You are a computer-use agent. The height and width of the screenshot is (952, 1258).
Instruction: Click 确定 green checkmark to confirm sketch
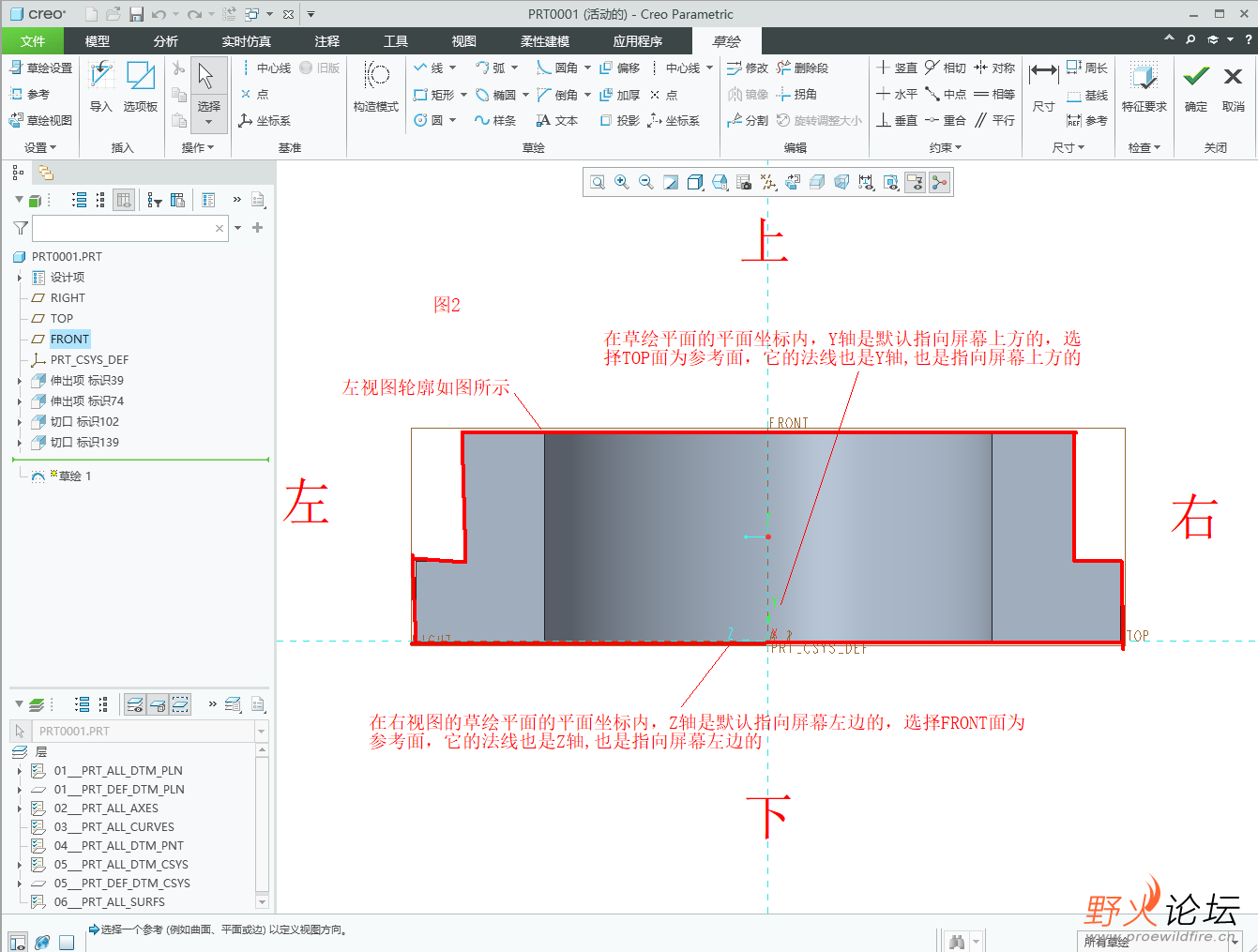pyautogui.click(x=1196, y=86)
